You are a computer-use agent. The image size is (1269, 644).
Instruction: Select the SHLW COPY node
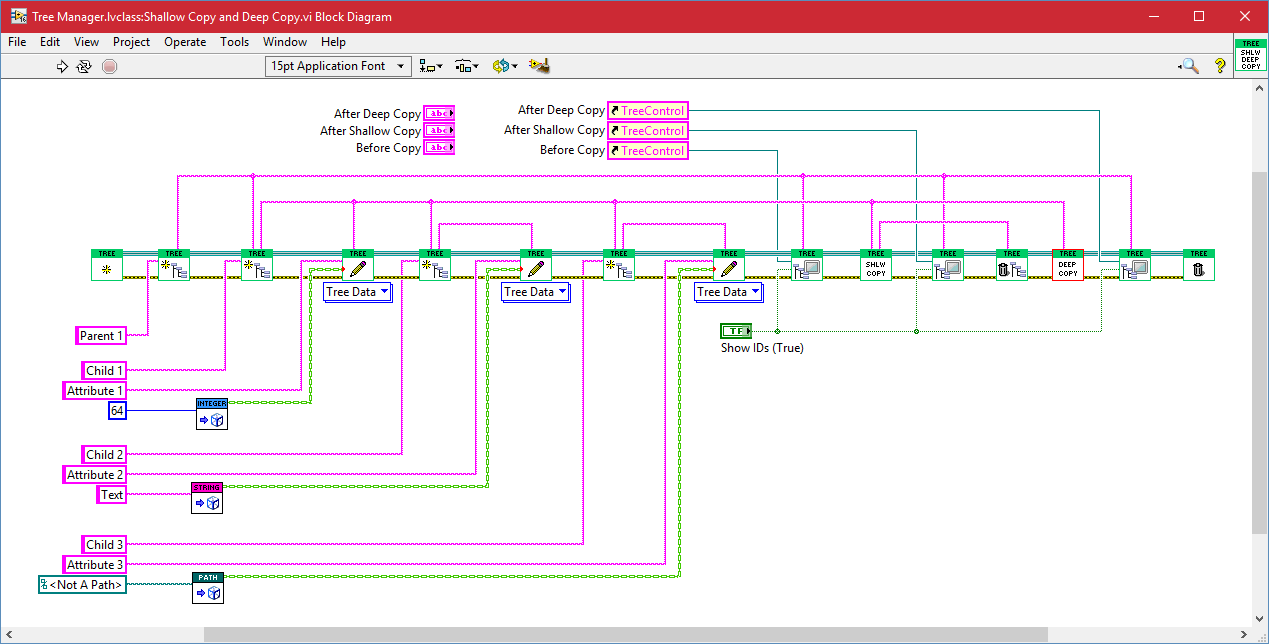(876, 265)
